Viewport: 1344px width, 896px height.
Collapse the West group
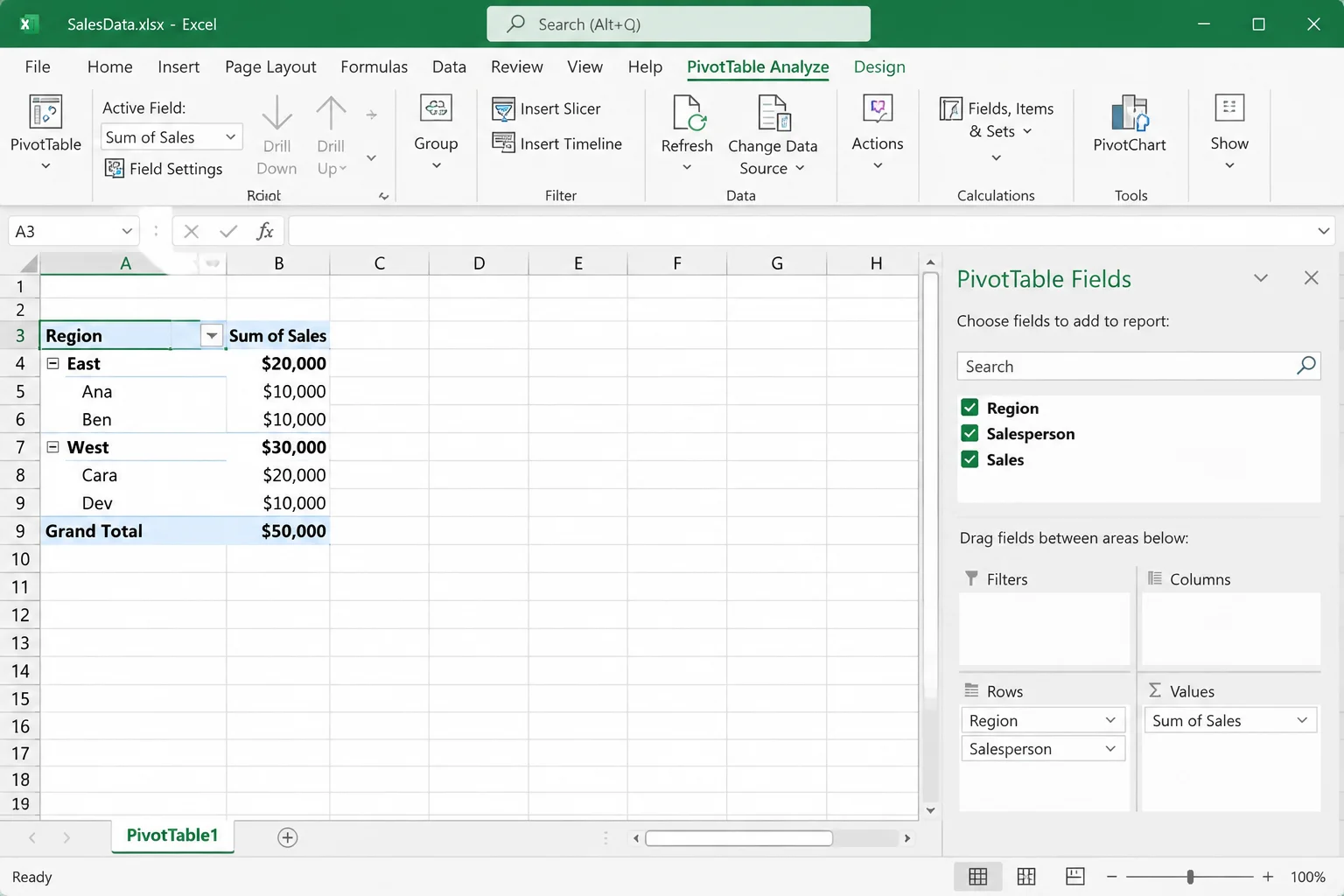(52, 447)
